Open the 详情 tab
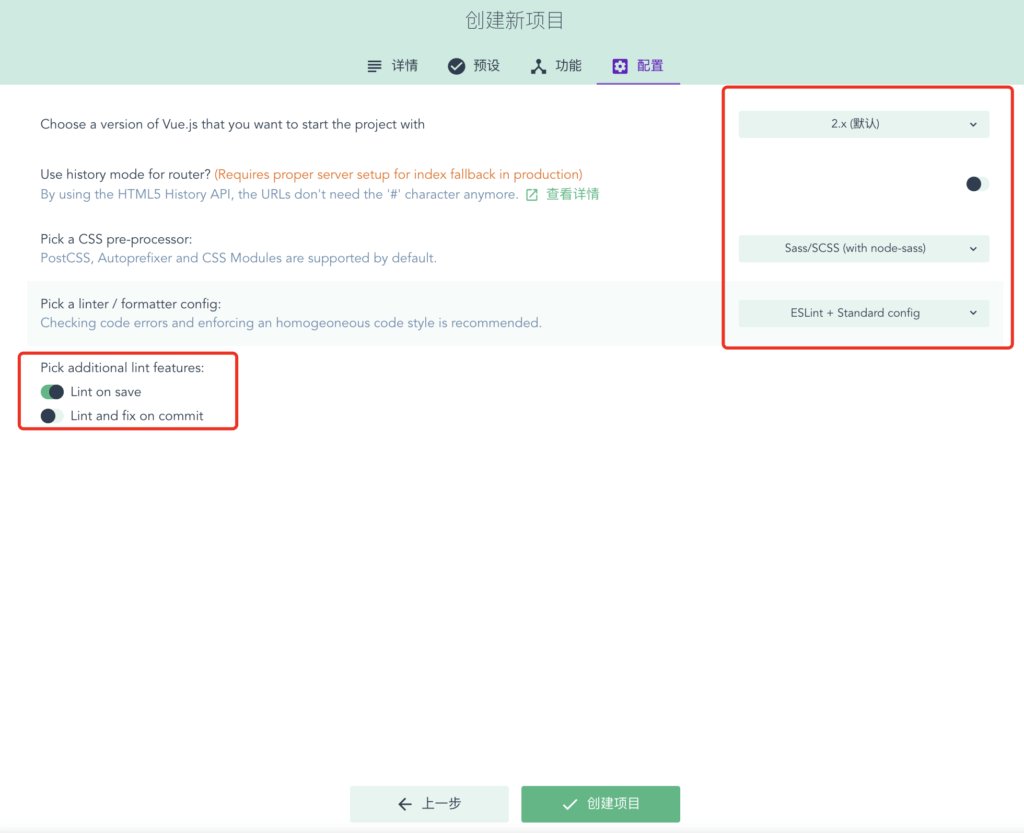1024x833 pixels. tap(392, 66)
